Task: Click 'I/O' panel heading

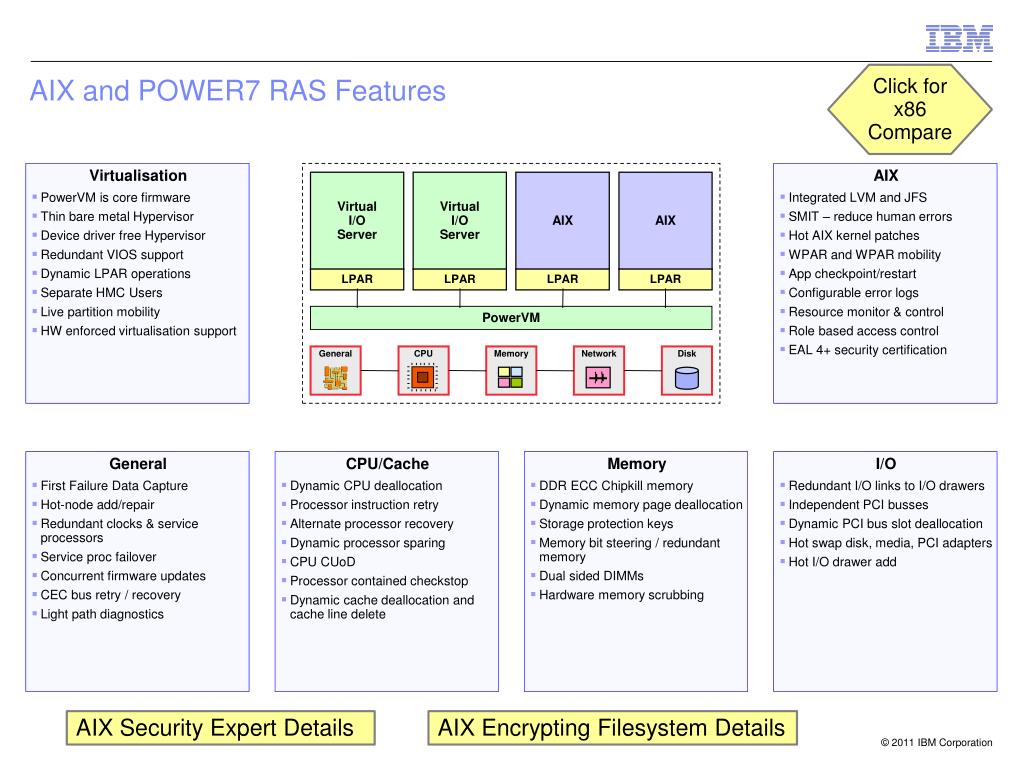Action: coord(885,464)
